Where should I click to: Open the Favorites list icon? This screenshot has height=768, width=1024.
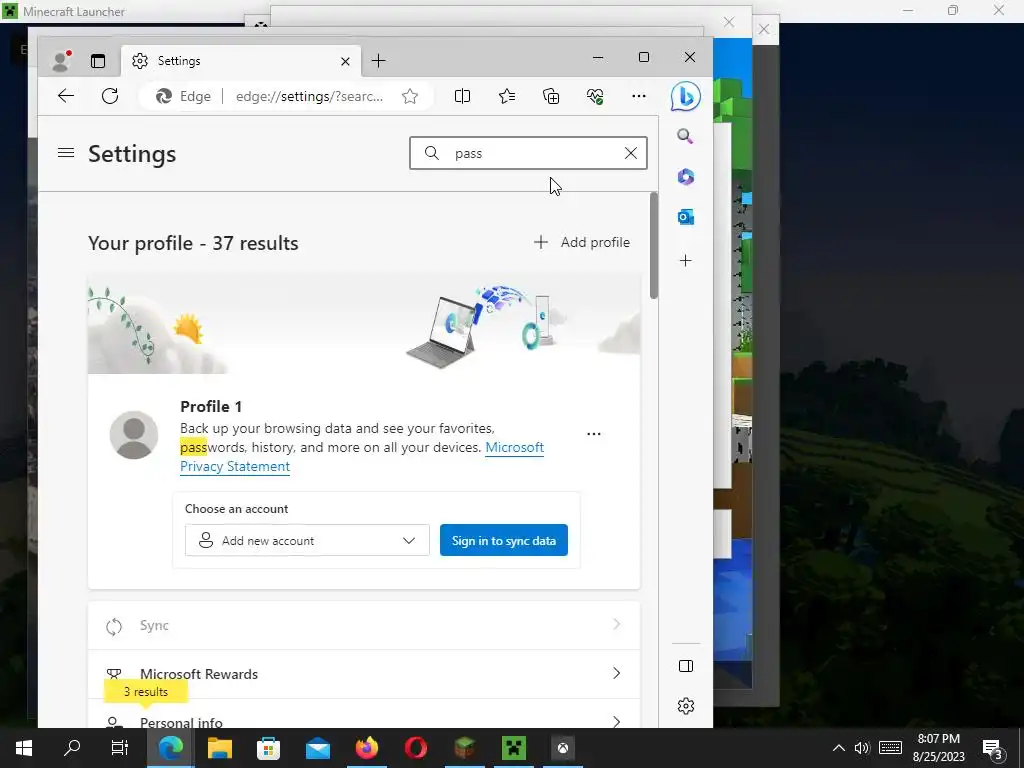point(507,96)
